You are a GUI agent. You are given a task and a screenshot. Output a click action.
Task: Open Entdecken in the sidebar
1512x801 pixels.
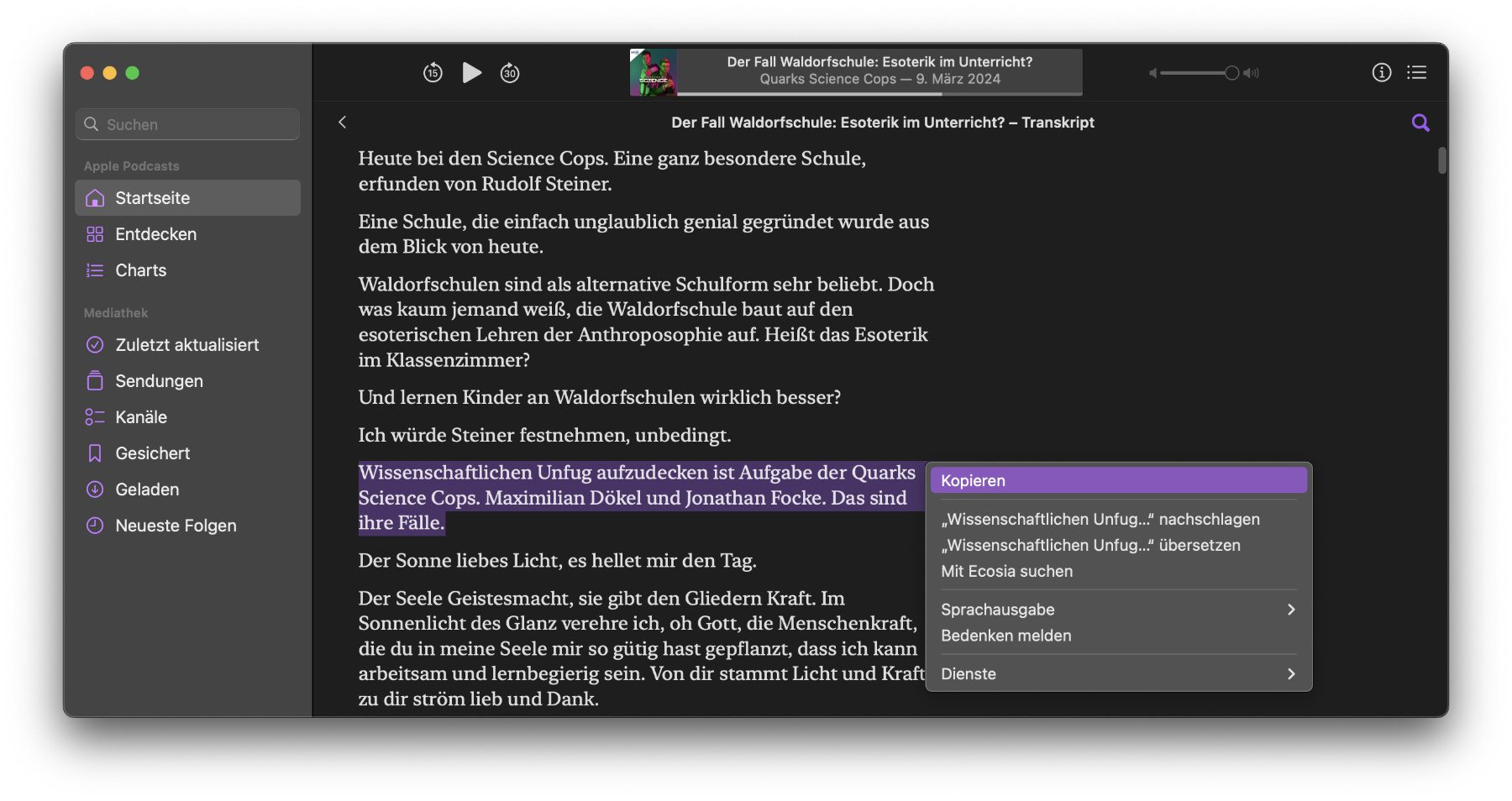(x=155, y=234)
